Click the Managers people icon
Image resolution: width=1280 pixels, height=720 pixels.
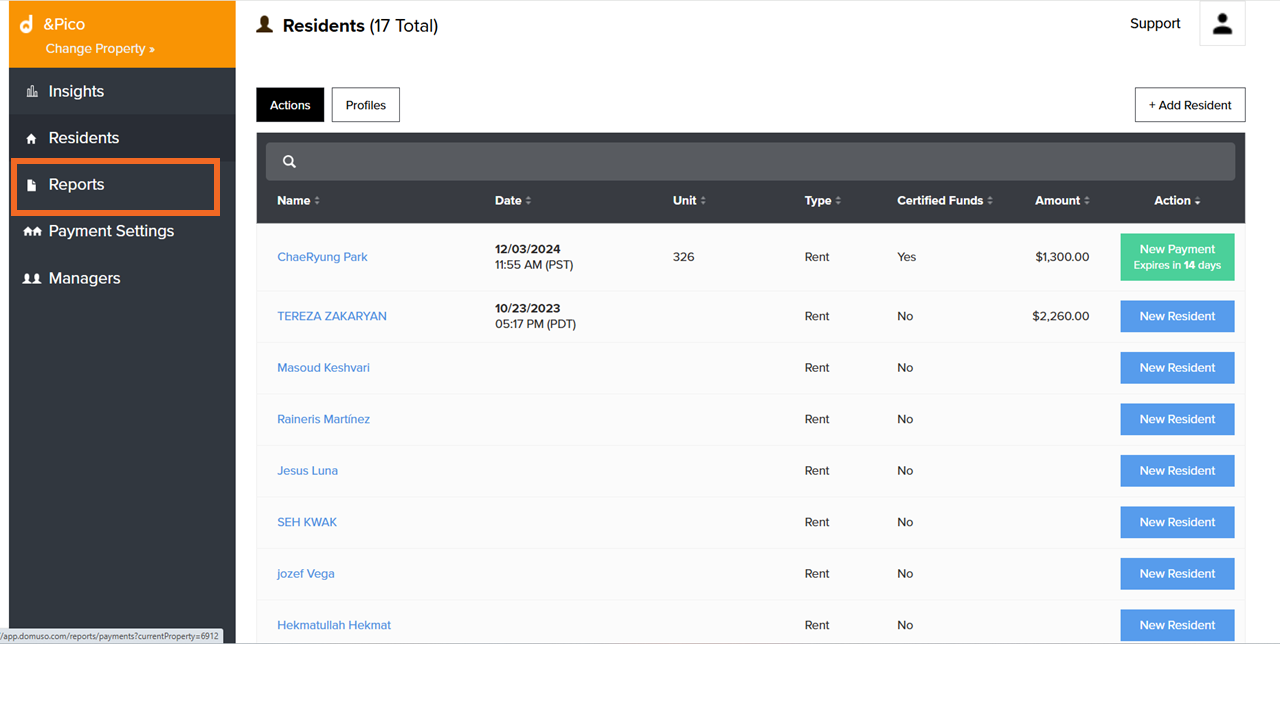click(32, 279)
